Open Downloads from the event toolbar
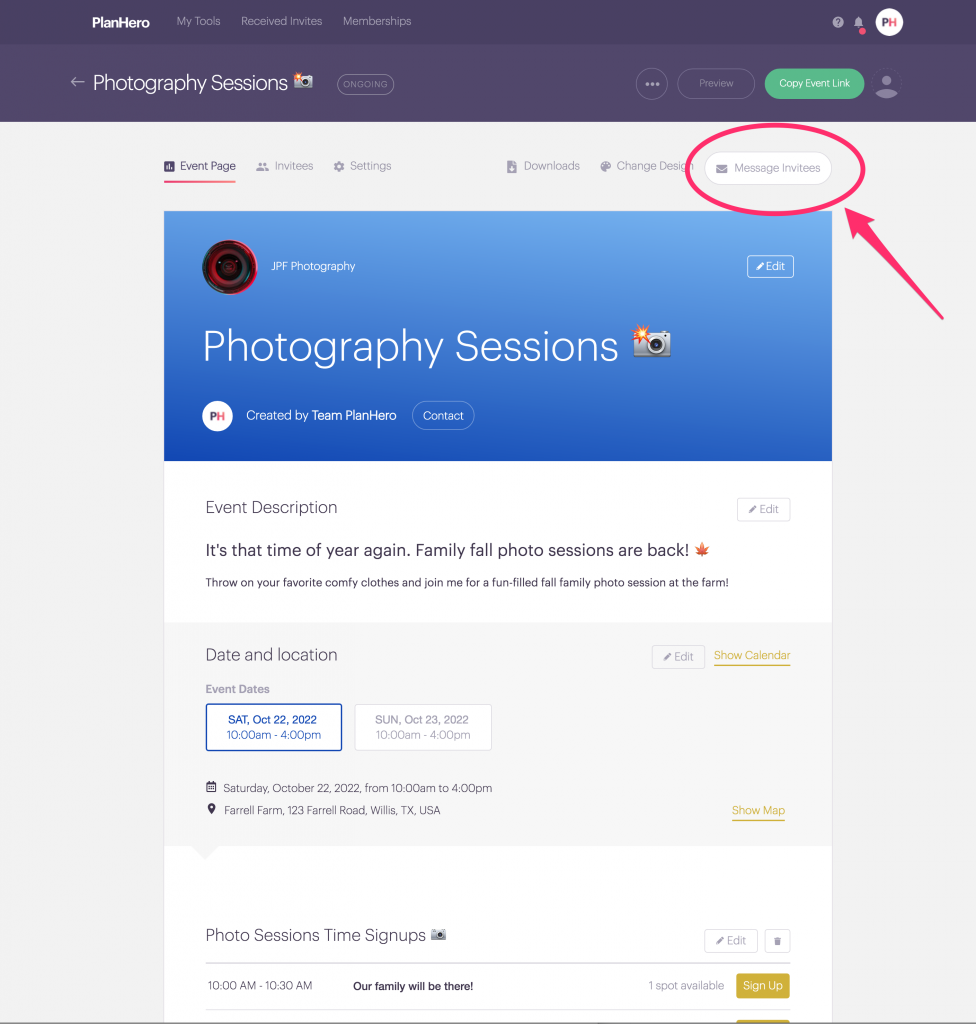This screenshot has height=1024, width=976. pyautogui.click(x=543, y=166)
